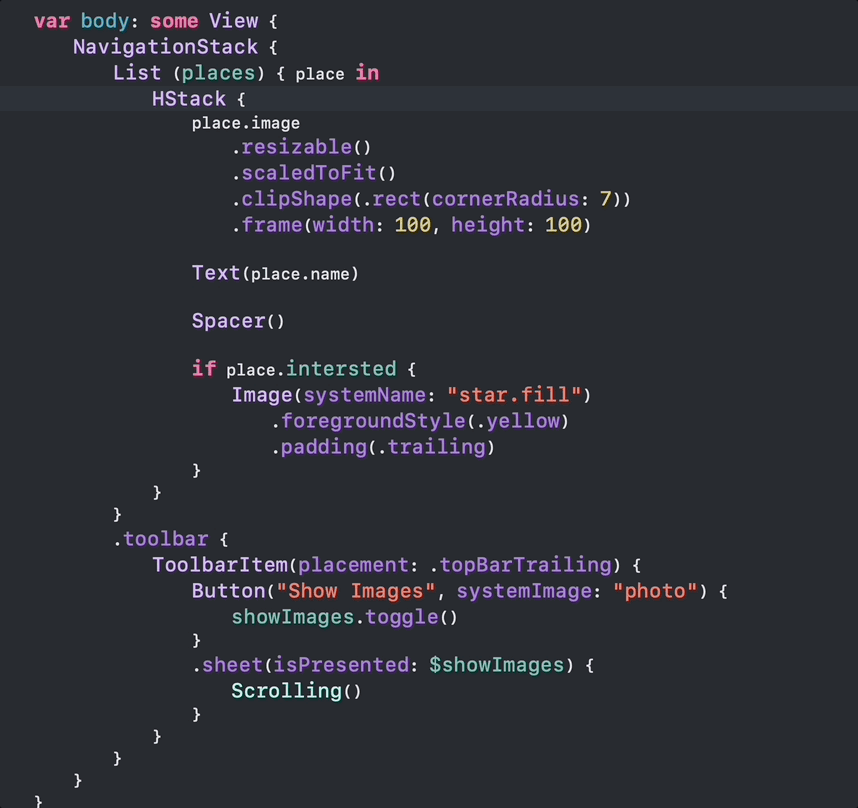858x808 pixels.
Task: Click the 'var' keyword
Action: (x=52, y=21)
